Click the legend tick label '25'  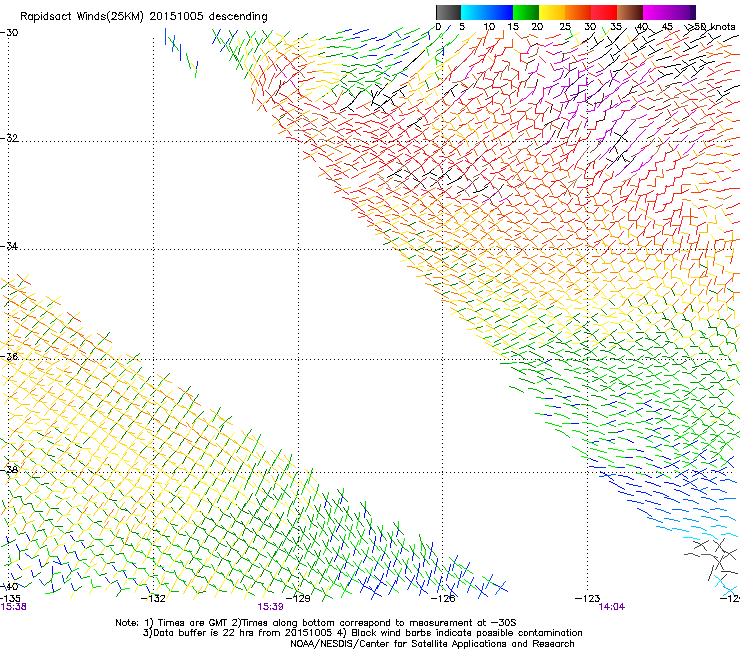(x=564, y=27)
